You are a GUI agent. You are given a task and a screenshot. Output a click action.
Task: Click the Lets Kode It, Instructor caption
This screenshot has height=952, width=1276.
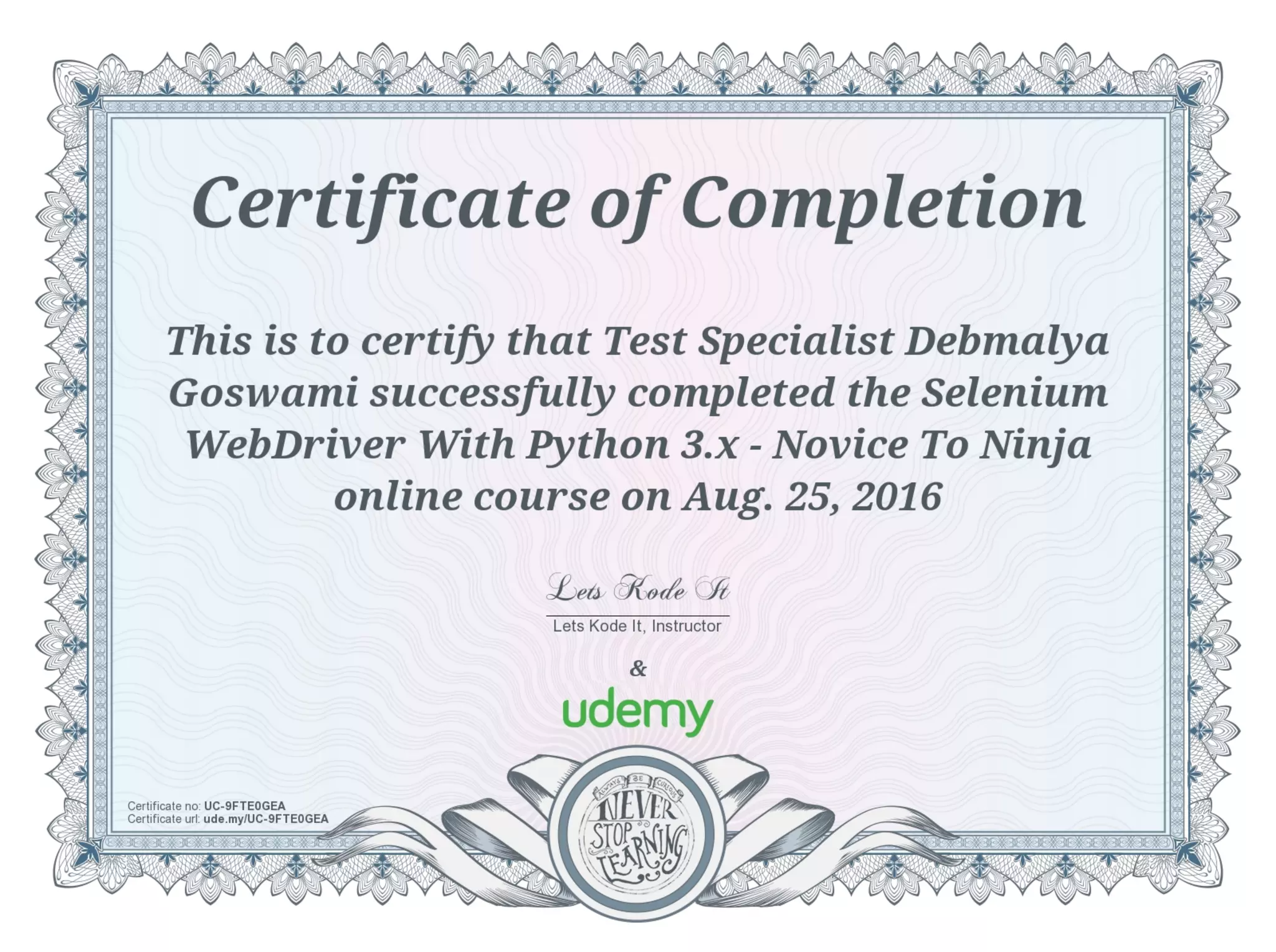[x=637, y=626]
